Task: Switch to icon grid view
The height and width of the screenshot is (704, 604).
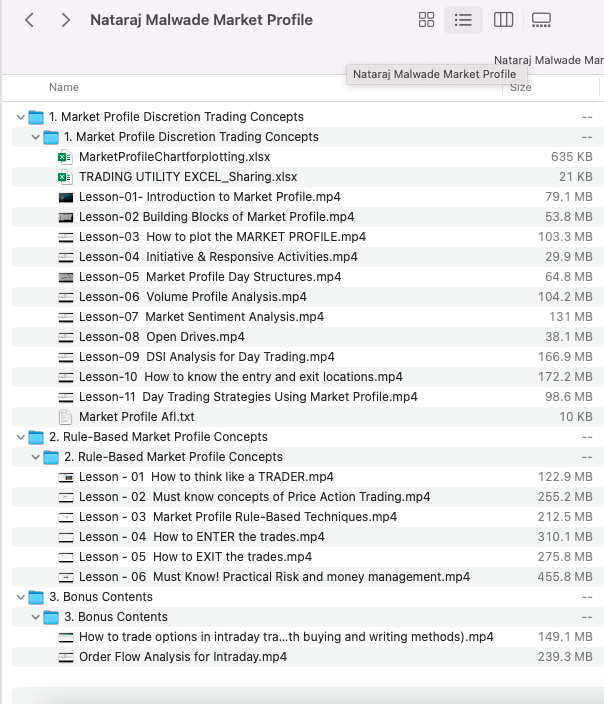Action: click(426, 20)
